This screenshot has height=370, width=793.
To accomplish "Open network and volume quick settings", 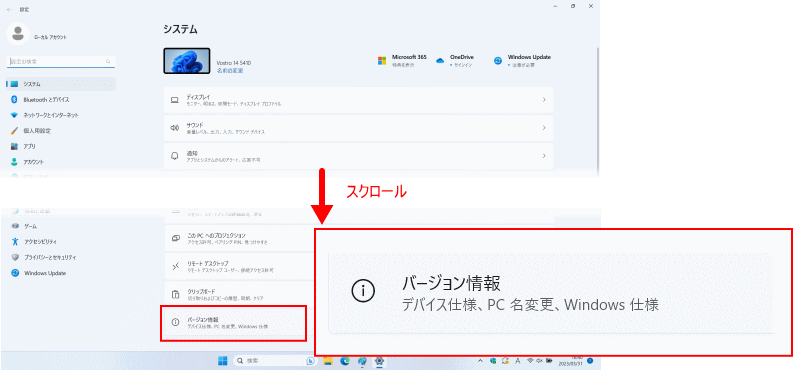I will [x=539, y=361].
